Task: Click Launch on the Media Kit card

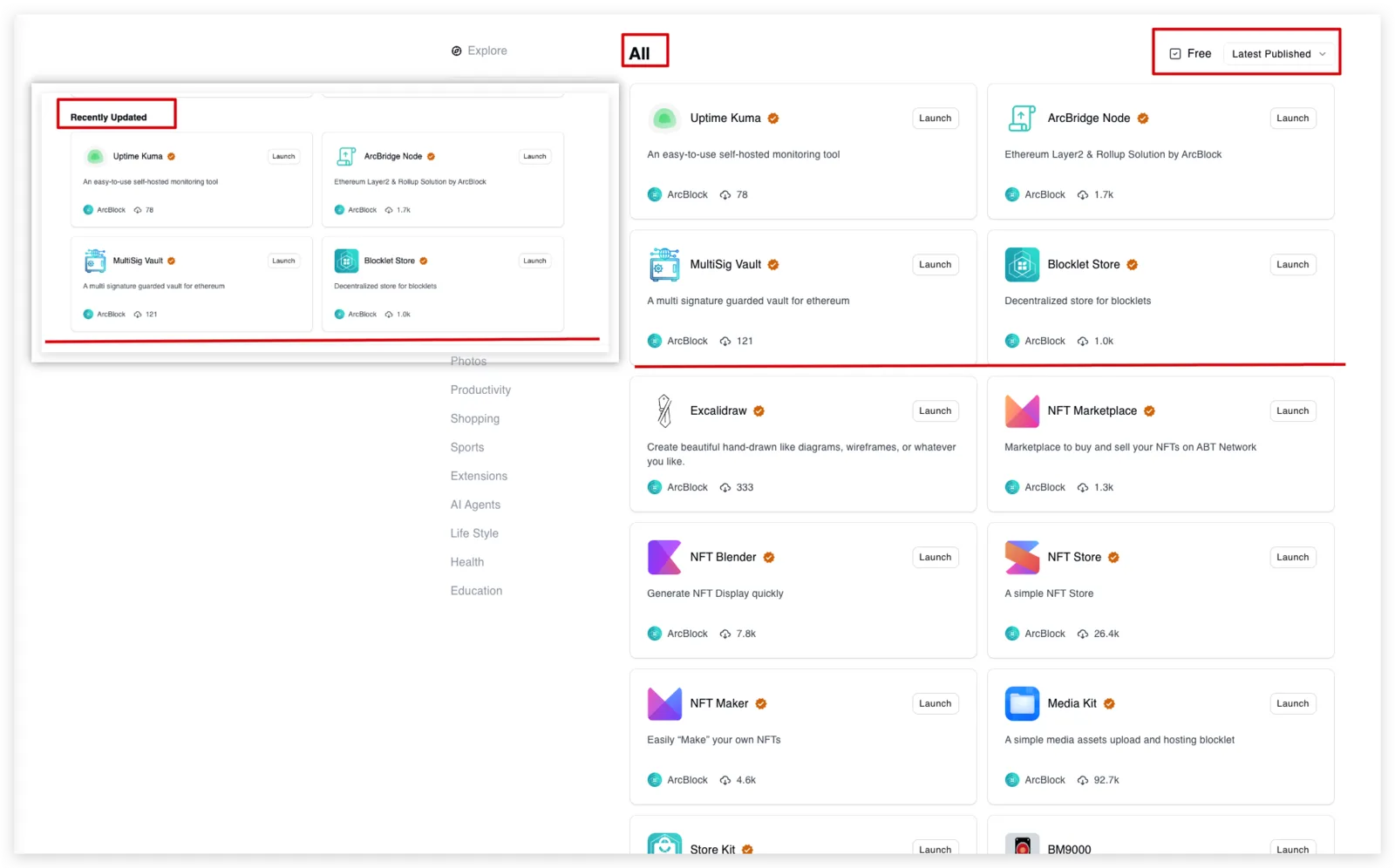Action: click(x=1293, y=704)
